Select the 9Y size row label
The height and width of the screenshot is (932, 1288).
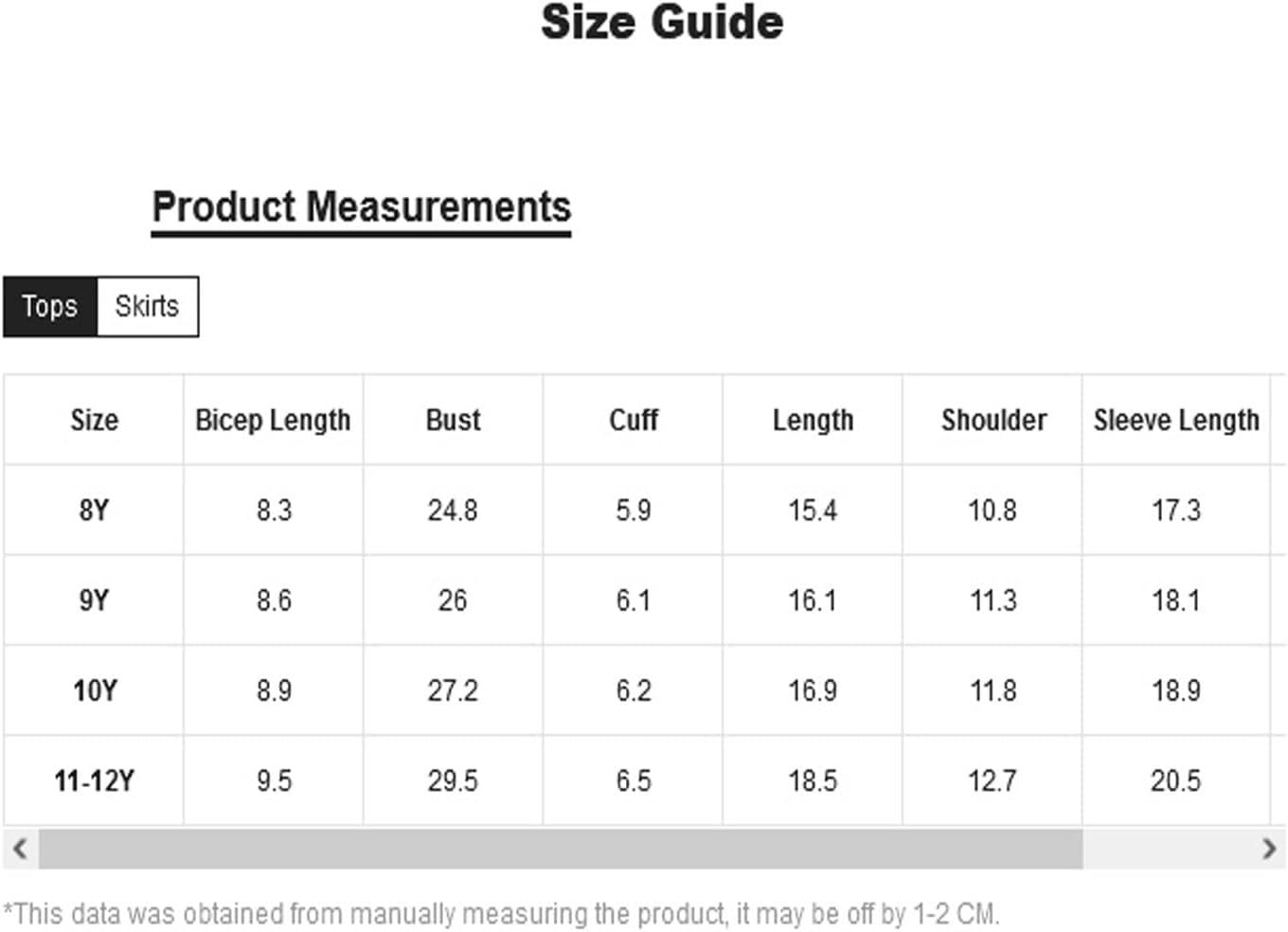coord(94,600)
